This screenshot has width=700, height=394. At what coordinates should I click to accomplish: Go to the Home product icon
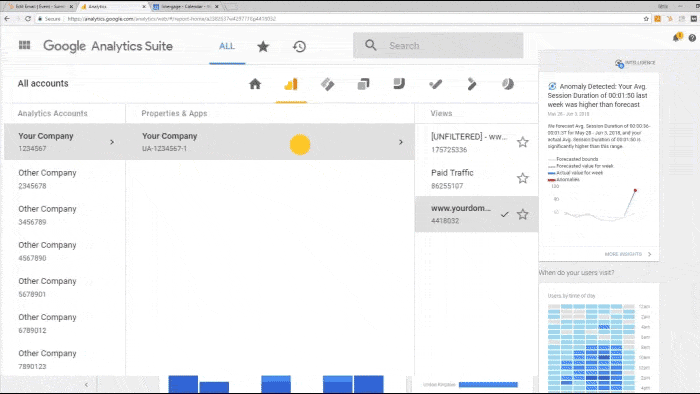[255, 84]
